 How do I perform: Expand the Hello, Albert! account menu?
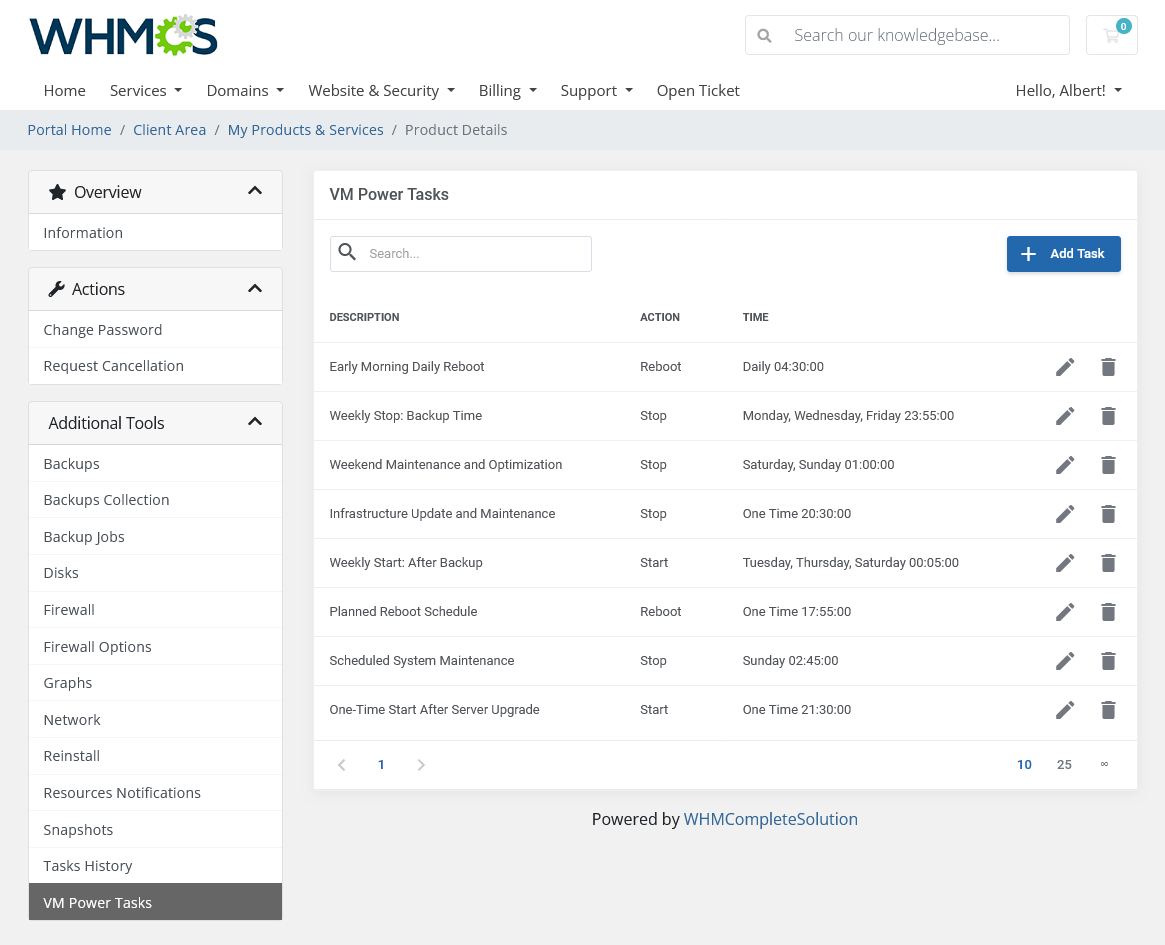click(1068, 90)
